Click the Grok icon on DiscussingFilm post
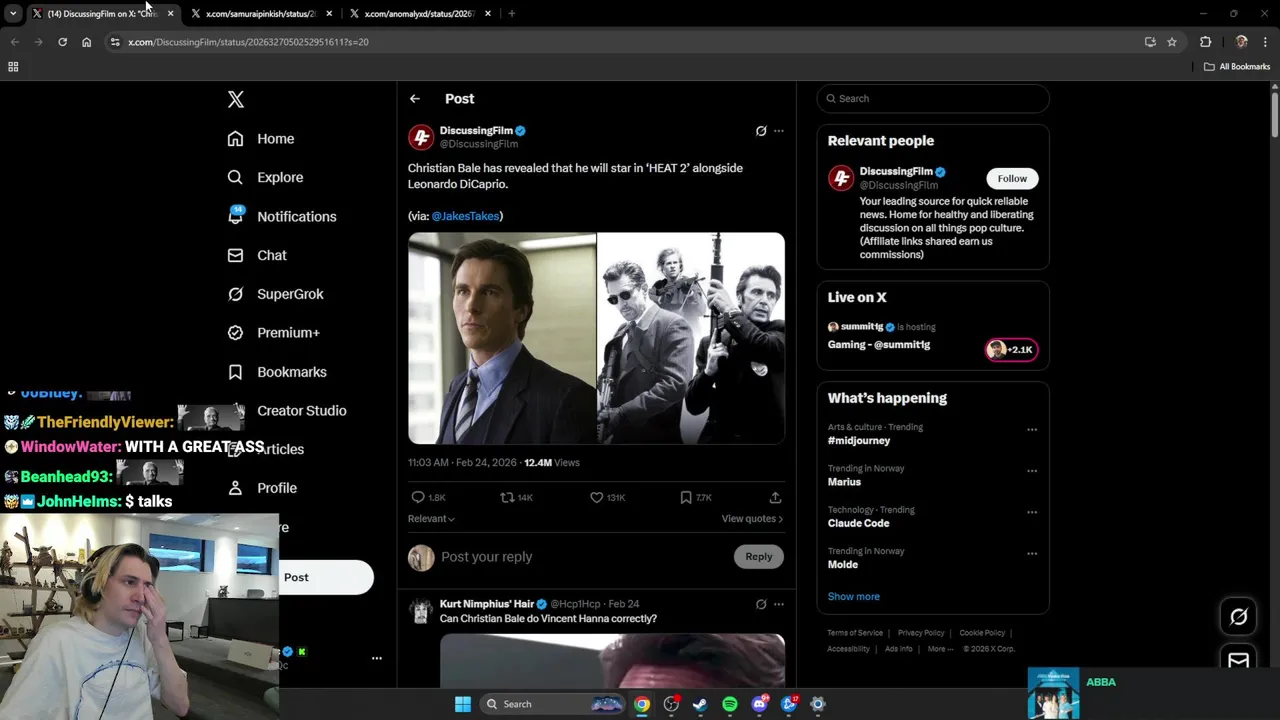This screenshot has width=1280, height=720. point(761,131)
